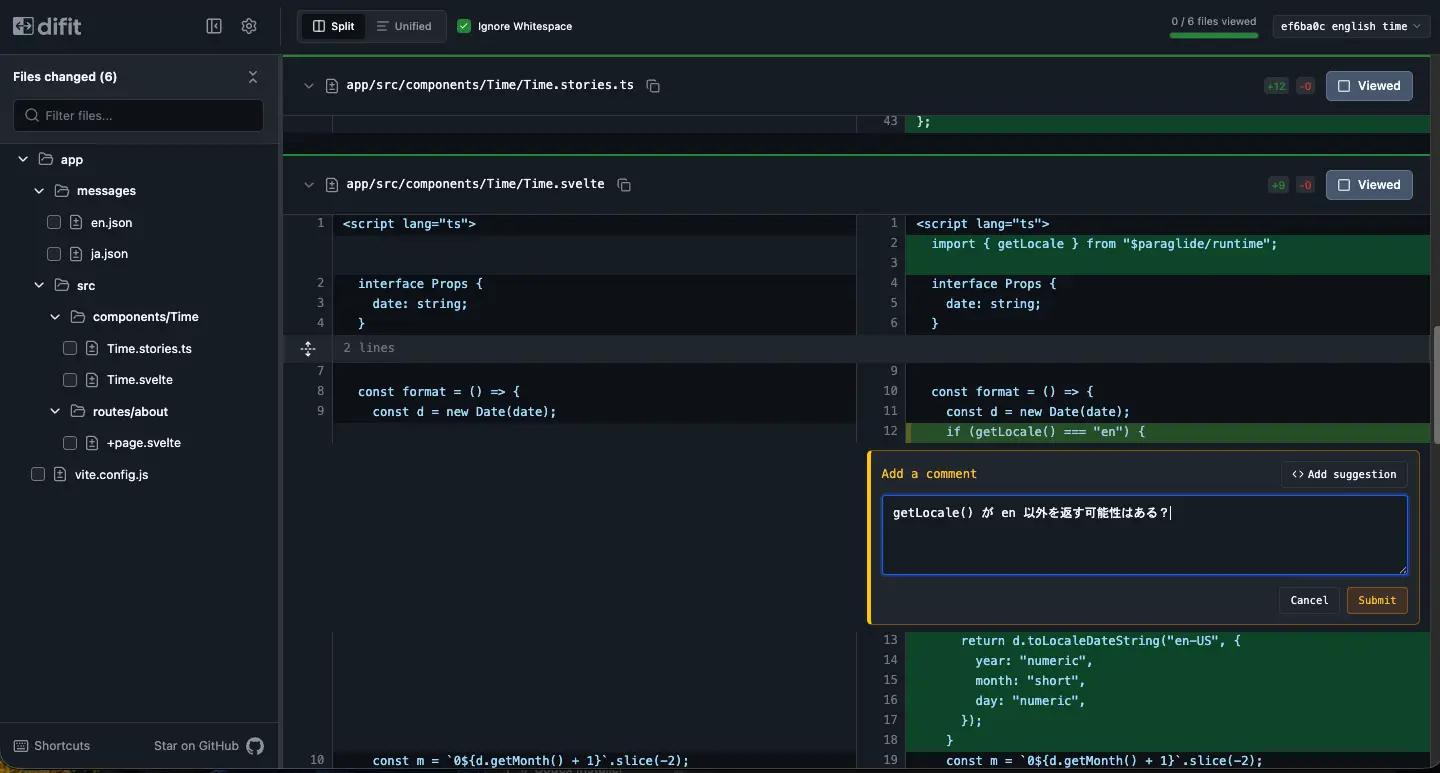The image size is (1440, 773).
Task: Submit the comment
Action: pos(1376,600)
